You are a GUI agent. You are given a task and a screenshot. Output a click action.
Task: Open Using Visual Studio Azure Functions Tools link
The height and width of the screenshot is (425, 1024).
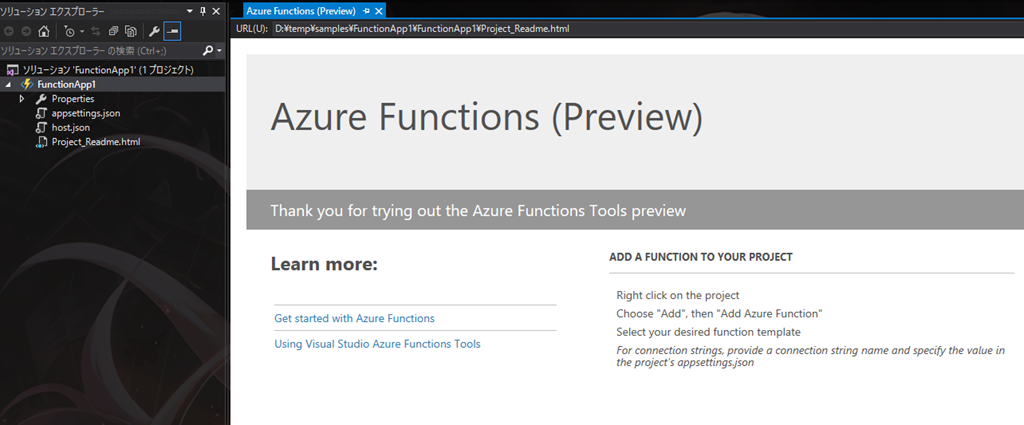pos(377,344)
